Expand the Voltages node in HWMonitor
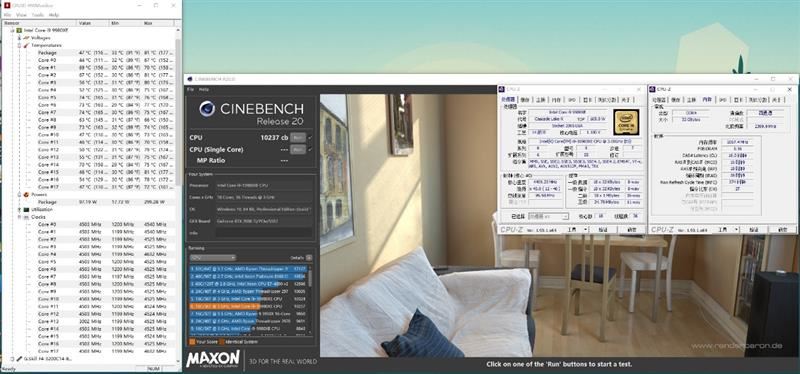 (x=19, y=38)
